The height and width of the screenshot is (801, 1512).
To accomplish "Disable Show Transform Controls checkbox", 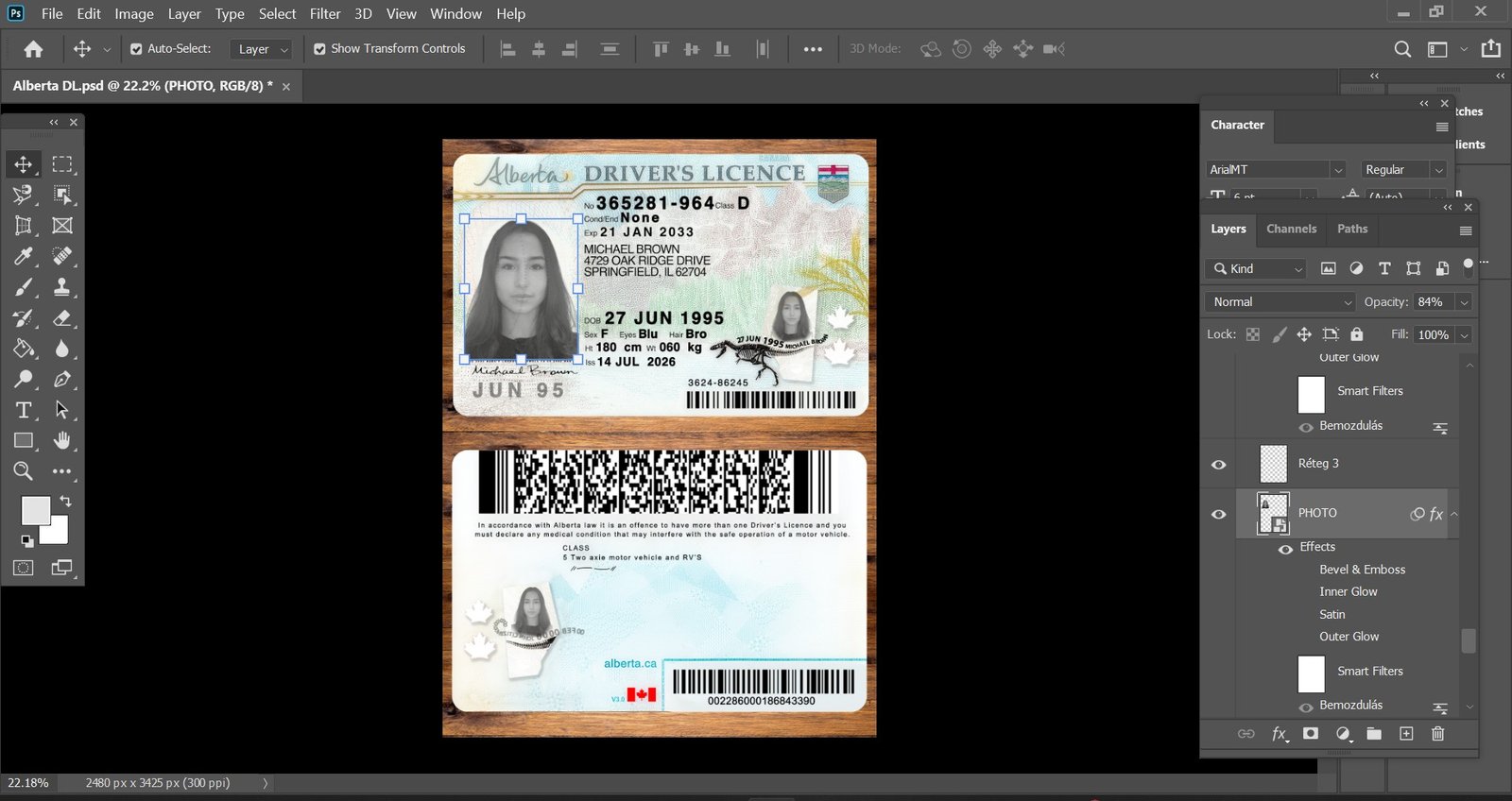I will click(319, 49).
